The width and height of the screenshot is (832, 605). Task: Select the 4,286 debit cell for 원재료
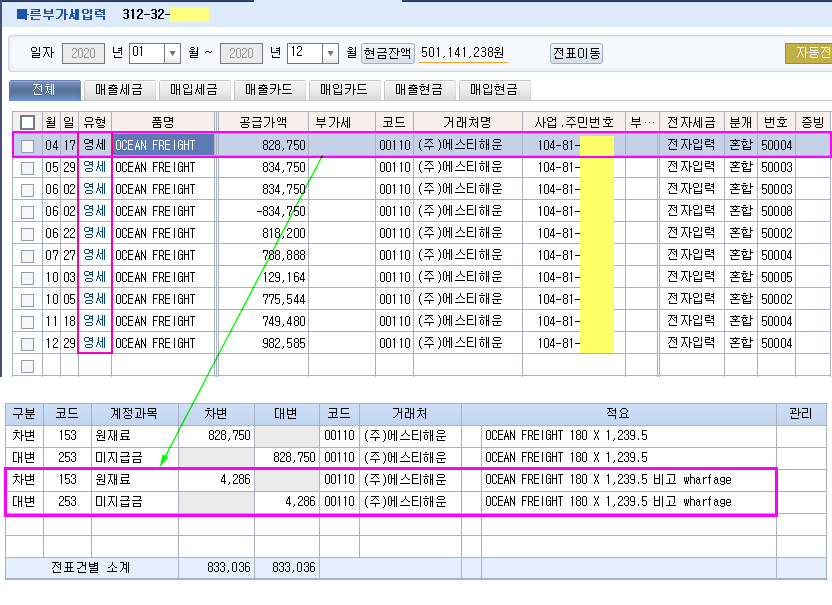pos(216,479)
